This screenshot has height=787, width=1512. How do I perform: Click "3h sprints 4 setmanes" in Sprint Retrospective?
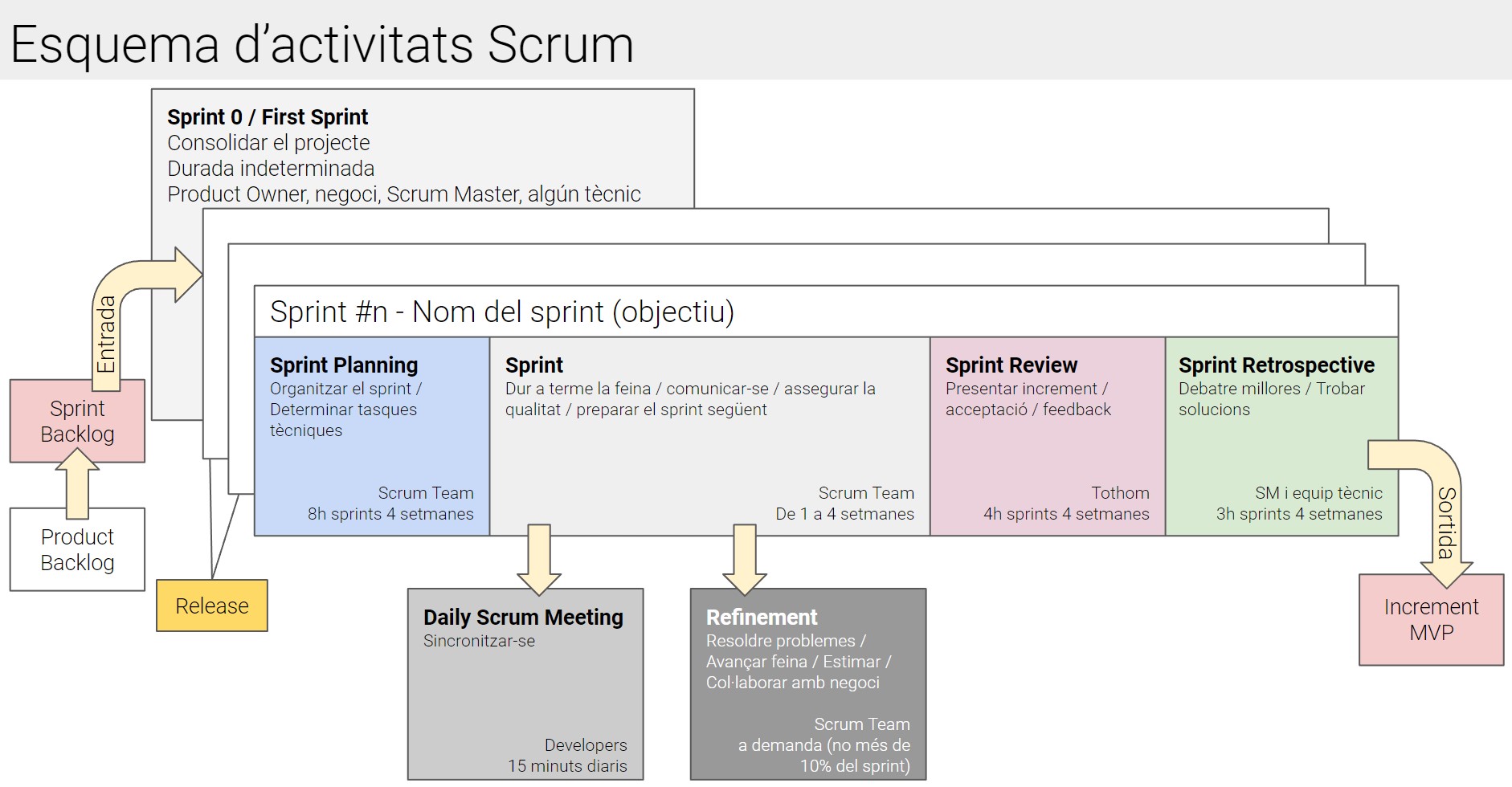(1299, 514)
